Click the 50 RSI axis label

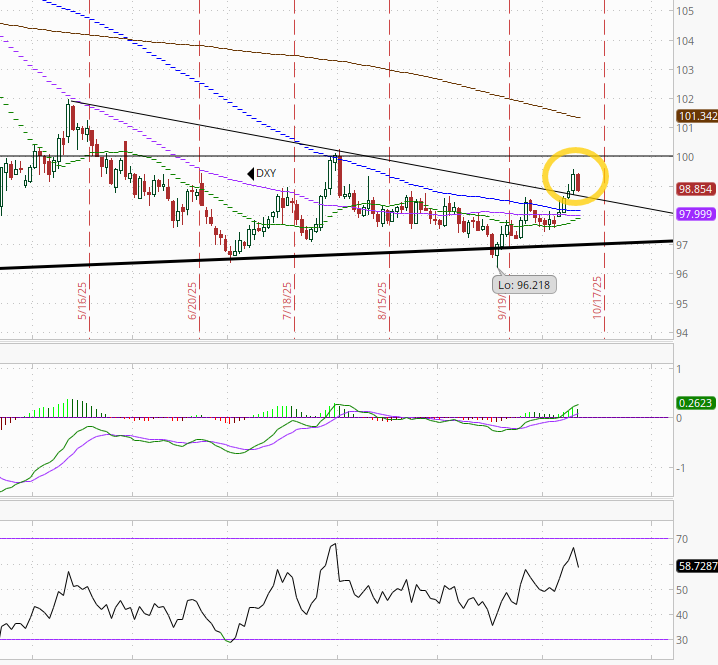coord(682,590)
